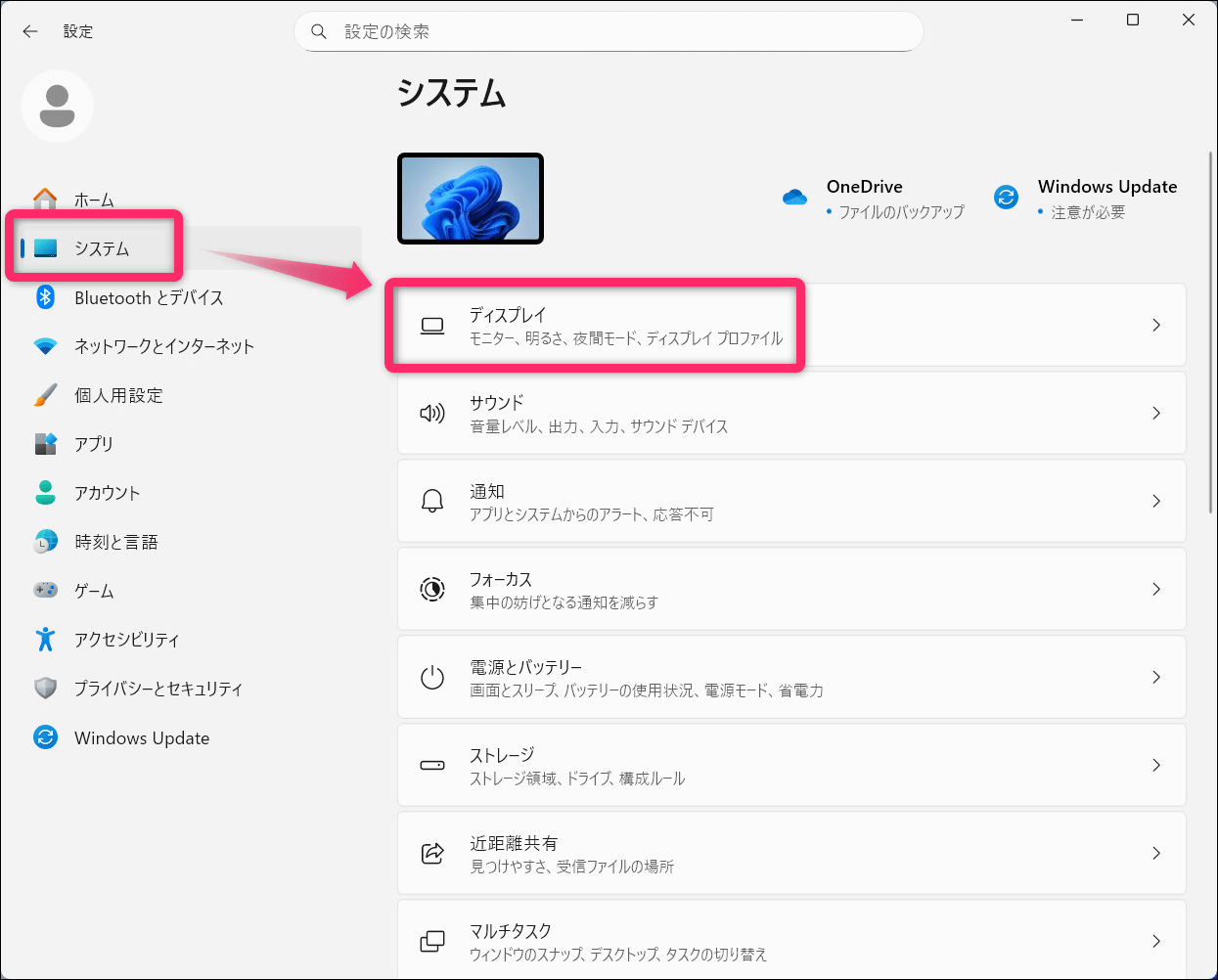Image resolution: width=1218 pixels, height=980 pixels.
Task: Open マルチタスク via its right chevron
Action: pos(1155,942)
